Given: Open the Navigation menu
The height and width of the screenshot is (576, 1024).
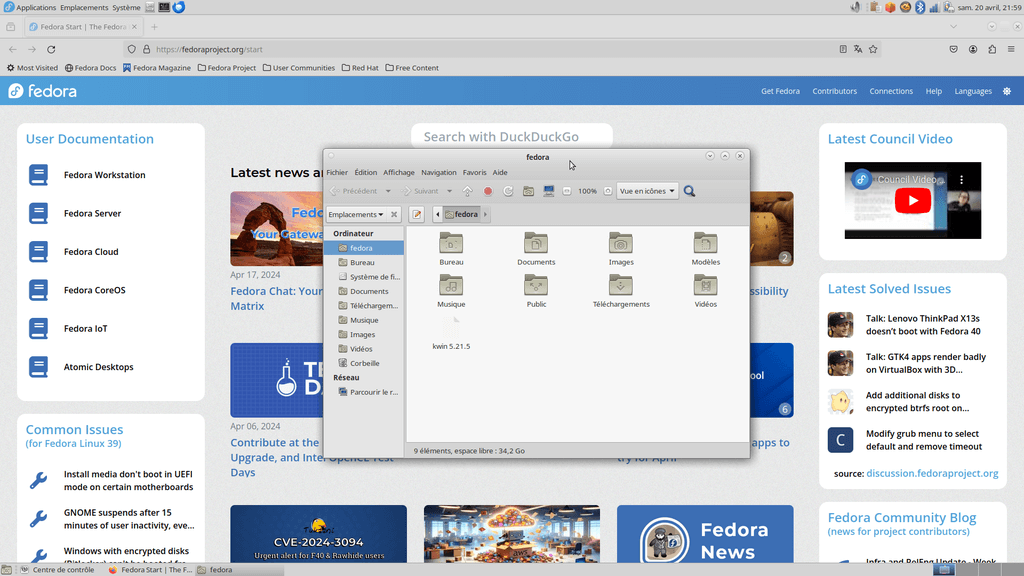Looking at the screenshot, I should 439,172.
